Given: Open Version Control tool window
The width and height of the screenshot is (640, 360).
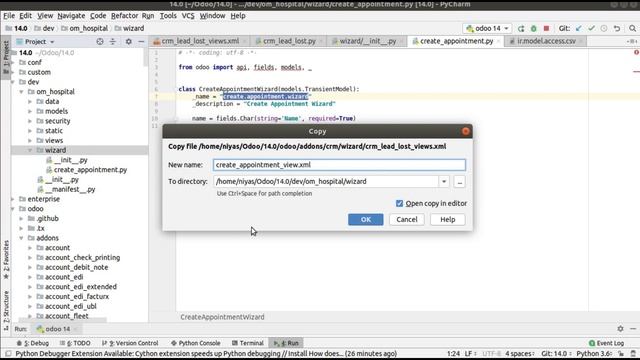Looking at the screenshot, I should 130,343.
